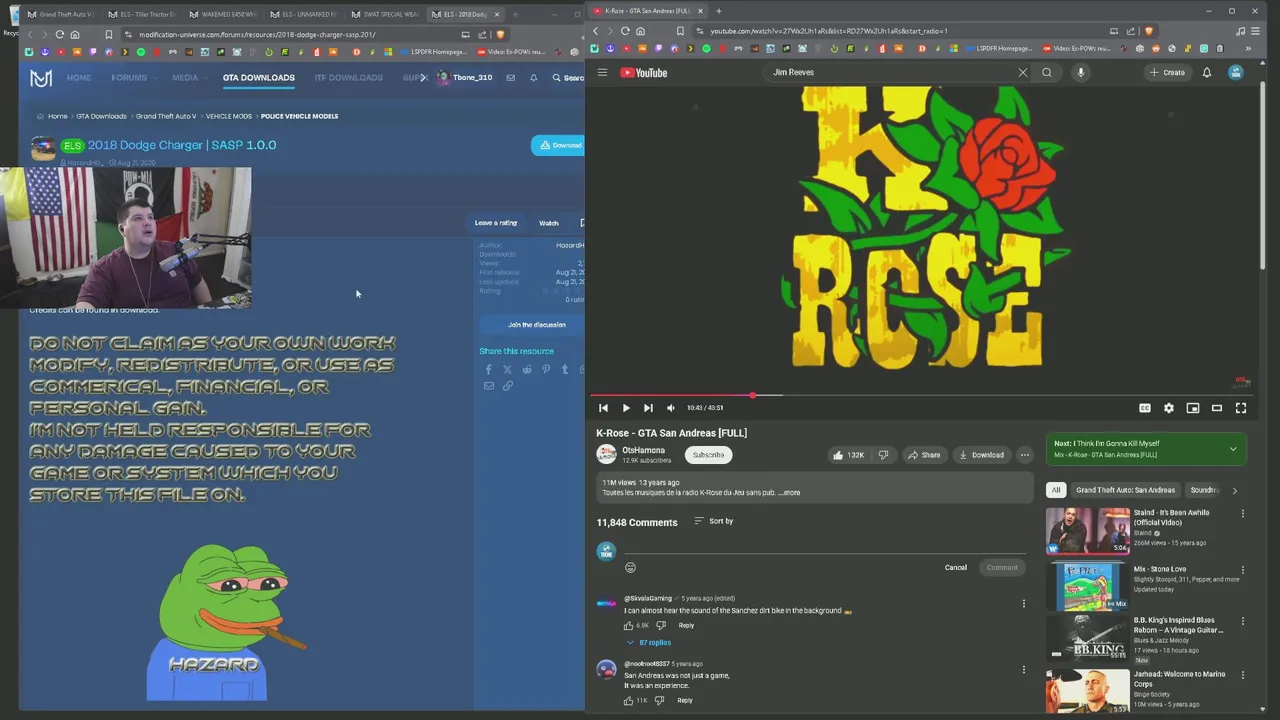Viewport: 1280px width, 720px height.
Task: Select the GTA DOWNLOADS nav tab
Action: click(258, 78)
